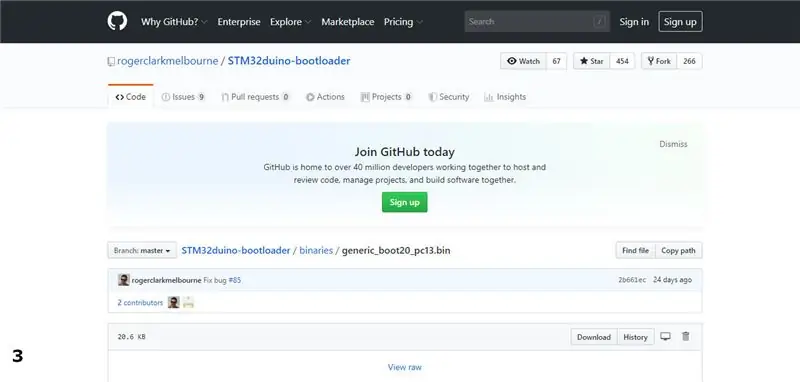800x382 pixels.
Task: Open the Enterprise nav item
Action: [239, 22]
